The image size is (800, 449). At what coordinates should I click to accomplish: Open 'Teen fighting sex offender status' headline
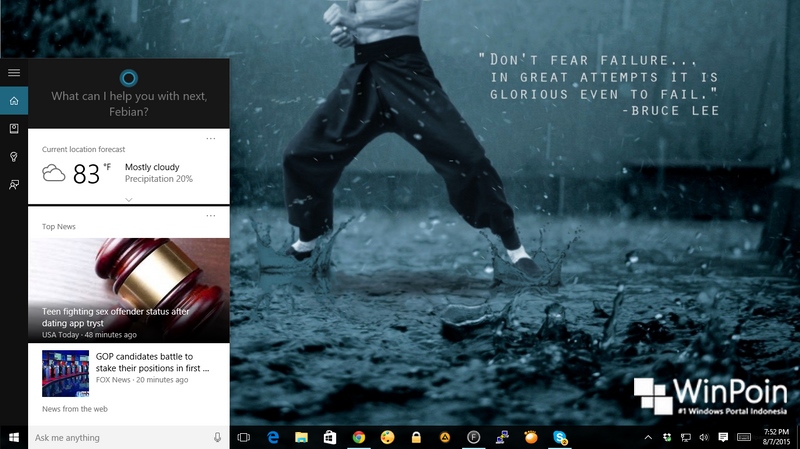click(x=115, y=317)
